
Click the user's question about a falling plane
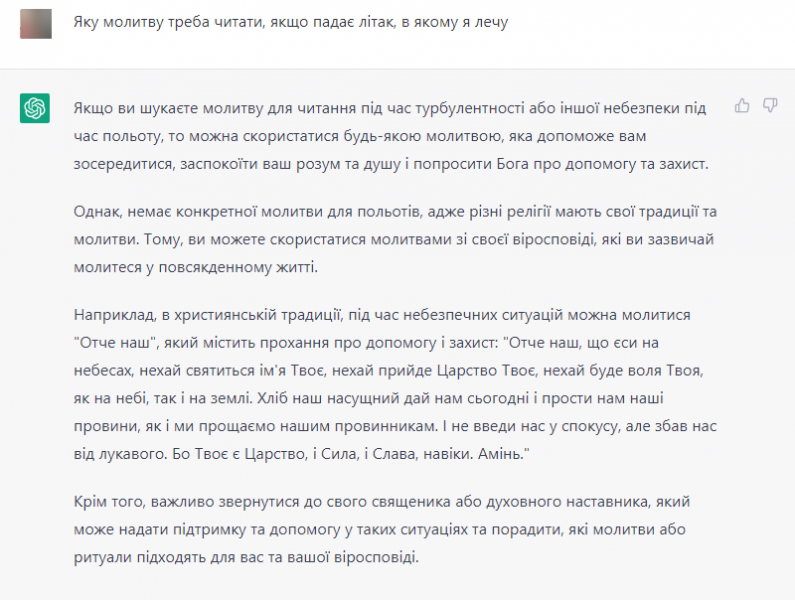click(x=291, y=24)
